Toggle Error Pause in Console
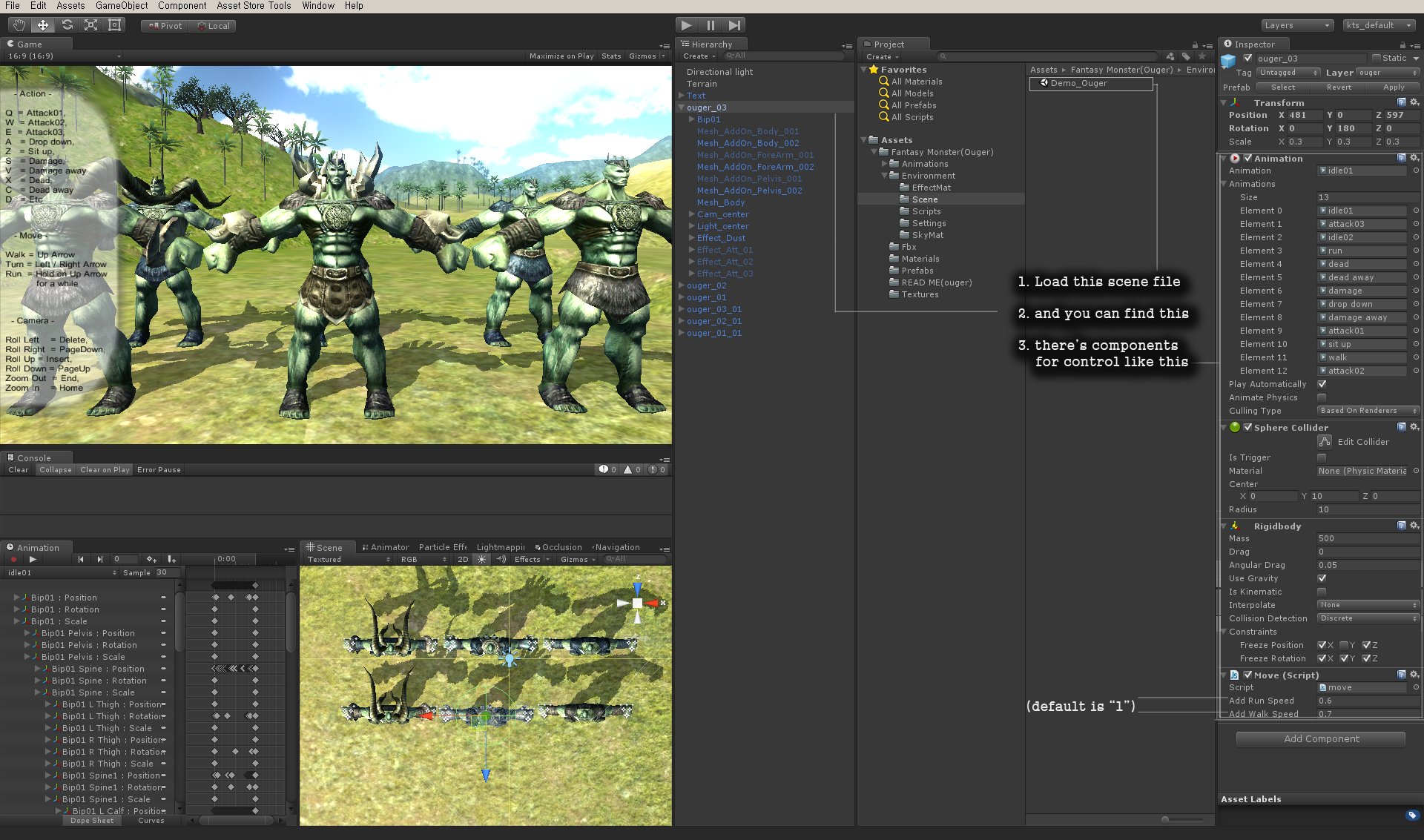 (x=159, y=470)
